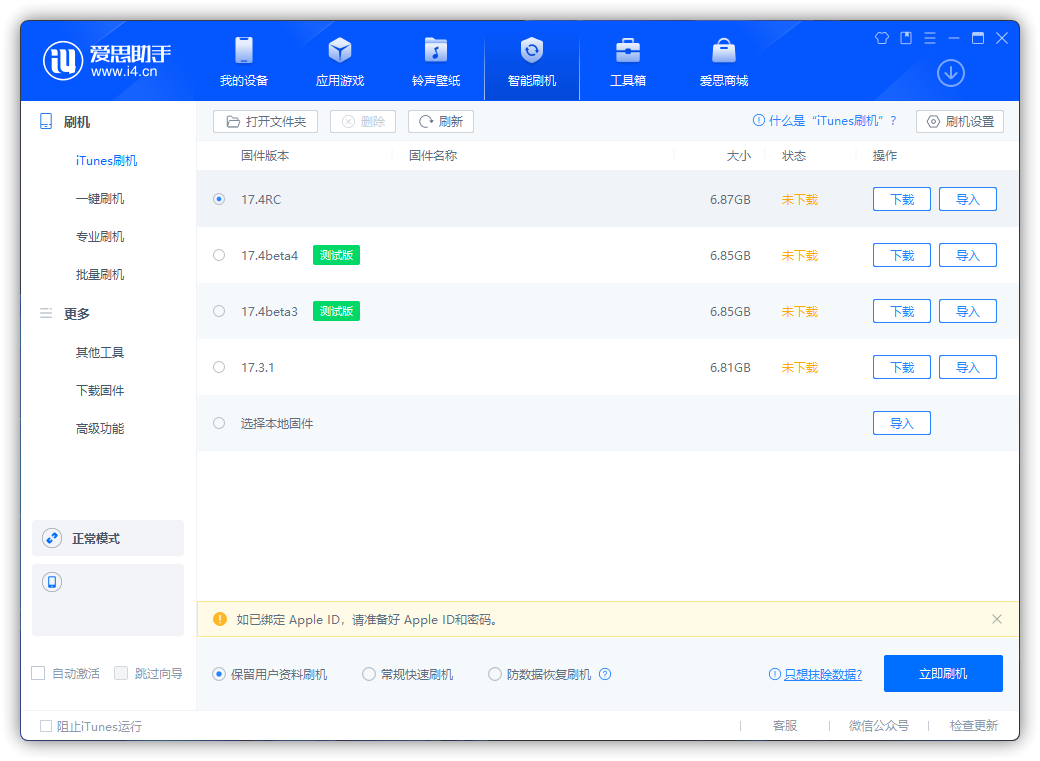The image size is (1040, 761).
Task: Open the 爱思商城 shopping bag icon
Action: [x=724, y=50]
